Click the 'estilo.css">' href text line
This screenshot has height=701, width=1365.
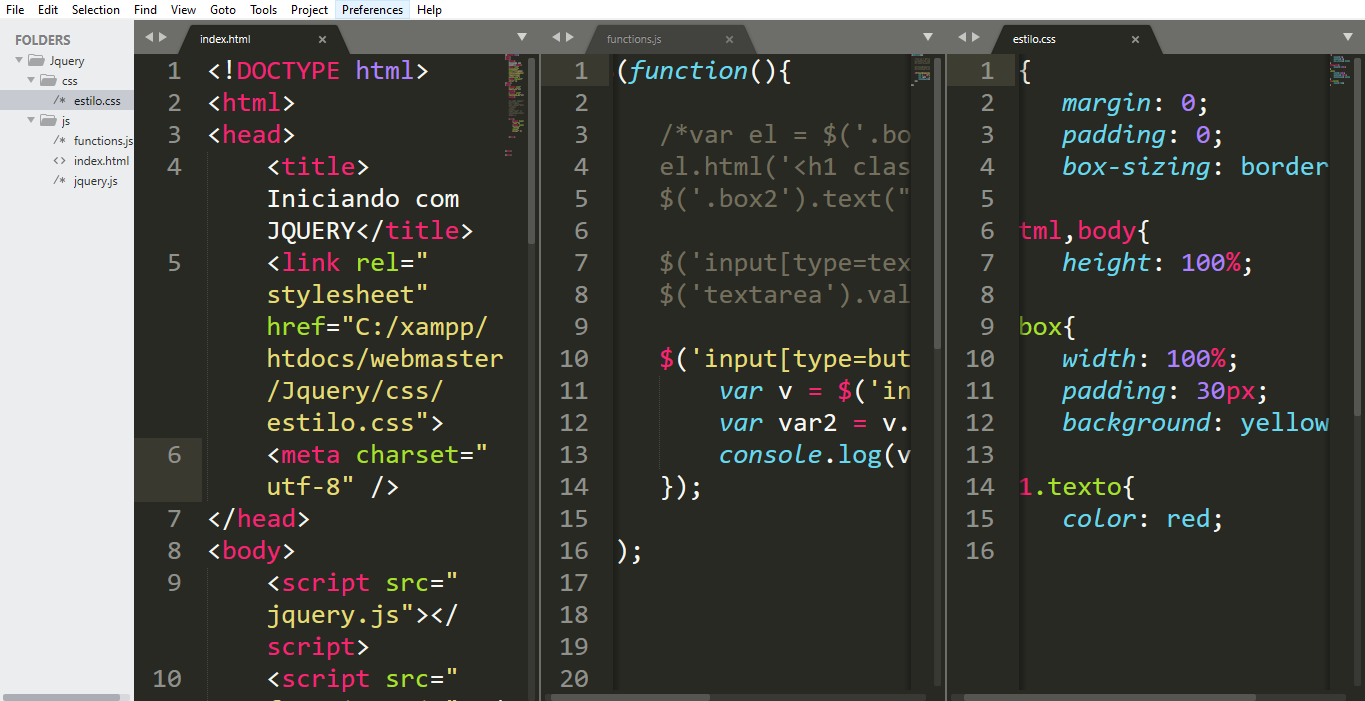355,422
